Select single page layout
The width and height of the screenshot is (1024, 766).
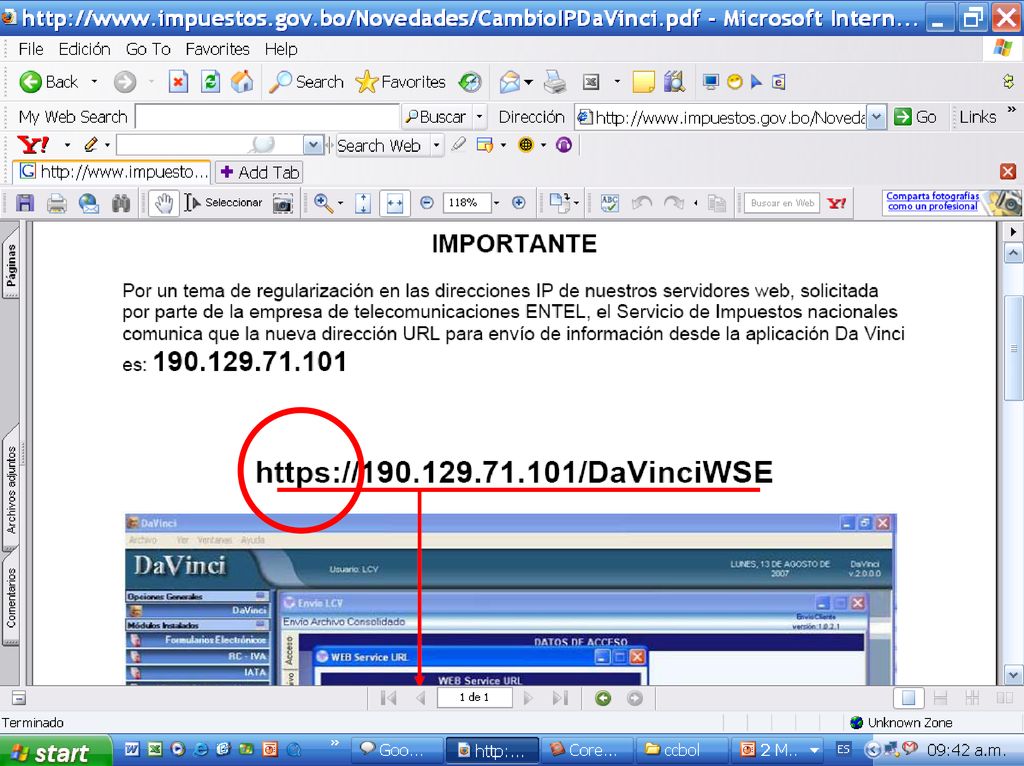908,698
